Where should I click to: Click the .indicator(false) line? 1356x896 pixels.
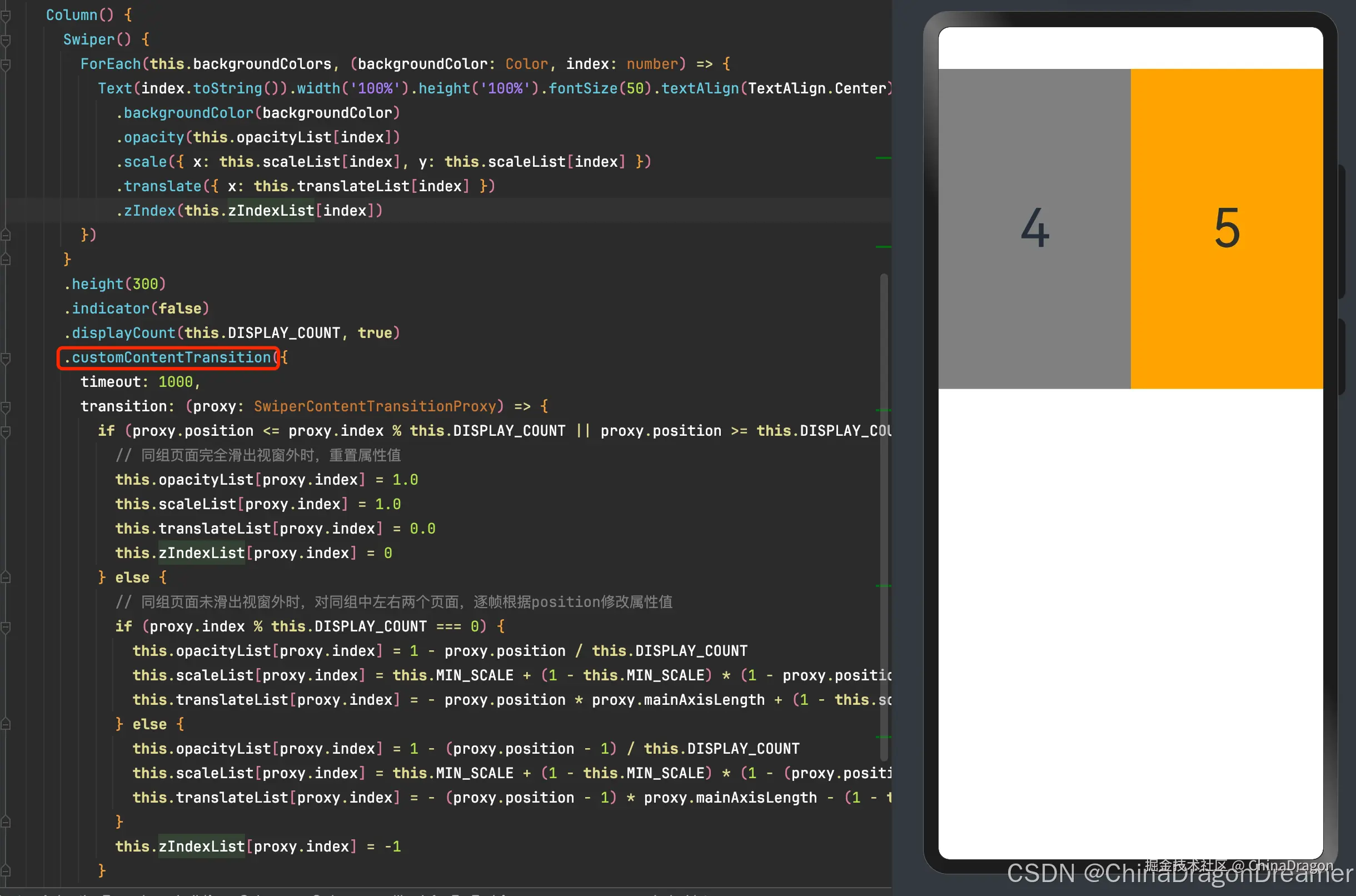[137, 308]
